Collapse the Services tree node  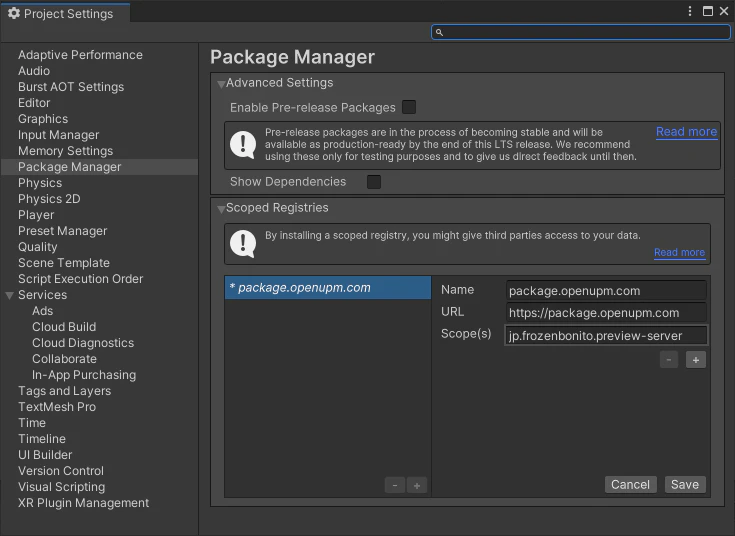9,295
